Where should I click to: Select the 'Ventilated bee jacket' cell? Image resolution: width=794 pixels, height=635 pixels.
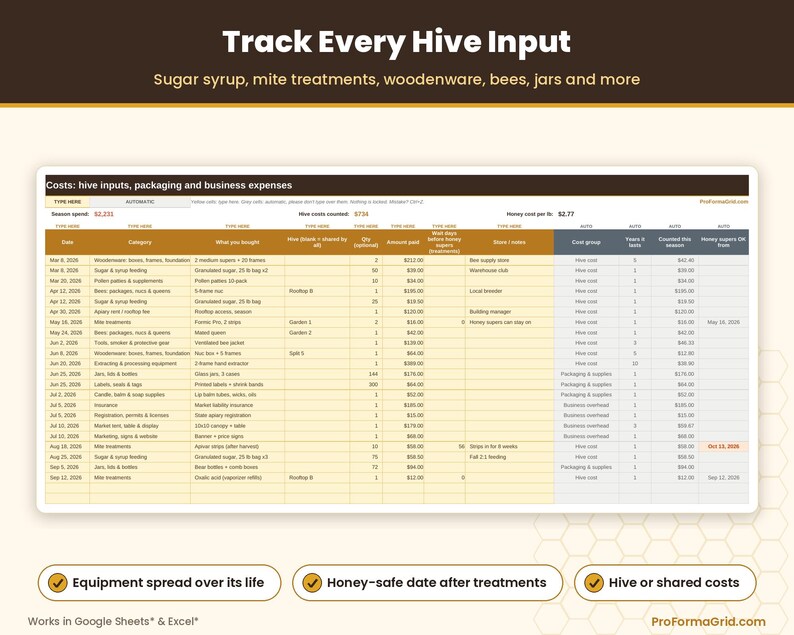[x=237, y=343]
